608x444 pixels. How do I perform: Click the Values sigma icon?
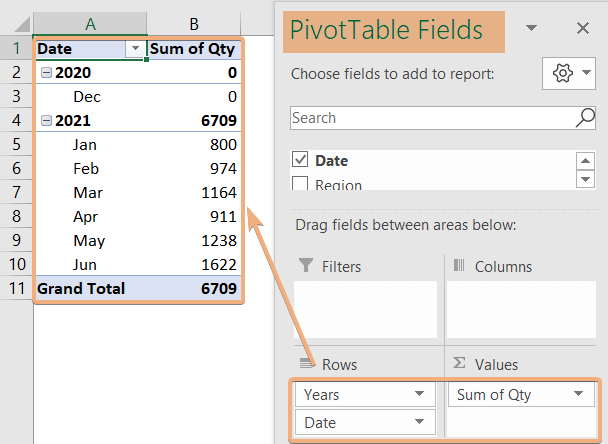459,363
